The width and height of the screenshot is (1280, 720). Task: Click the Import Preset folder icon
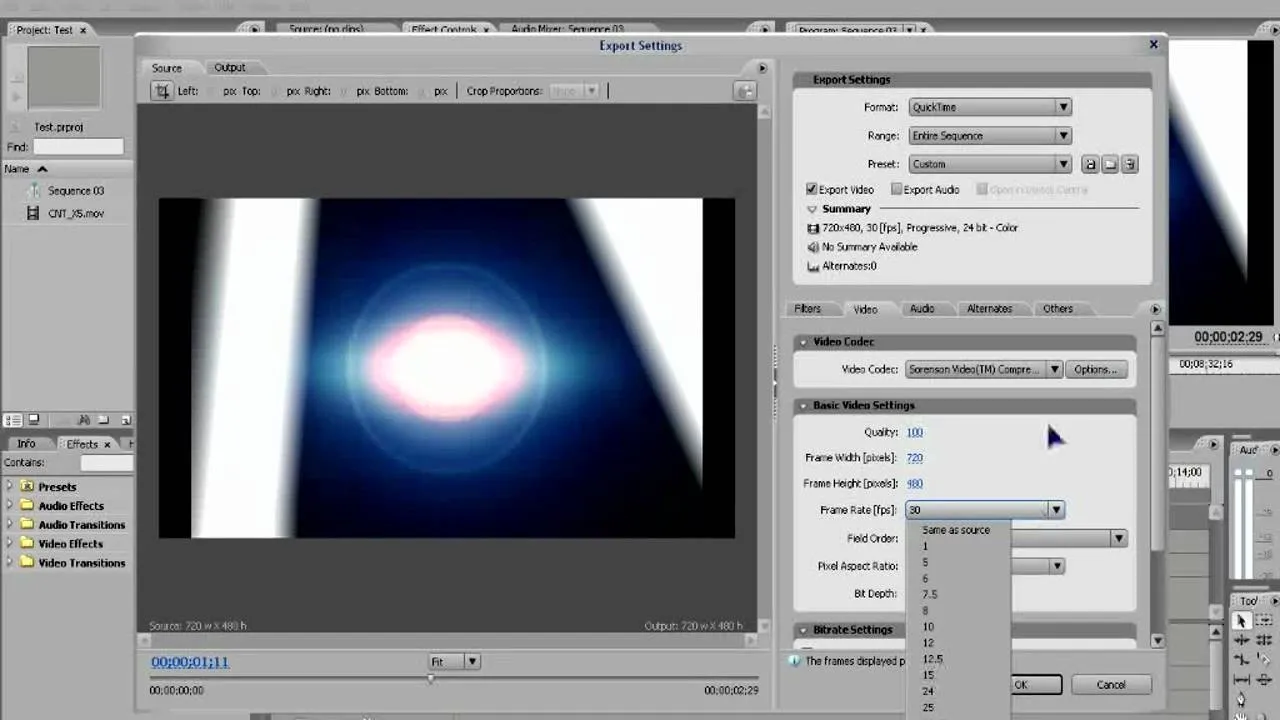pos(1110,164)
